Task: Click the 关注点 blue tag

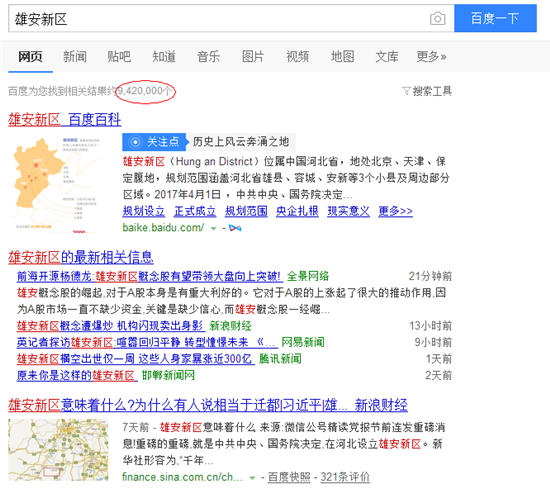Action: pyautogui.click(x=154, y=142)
